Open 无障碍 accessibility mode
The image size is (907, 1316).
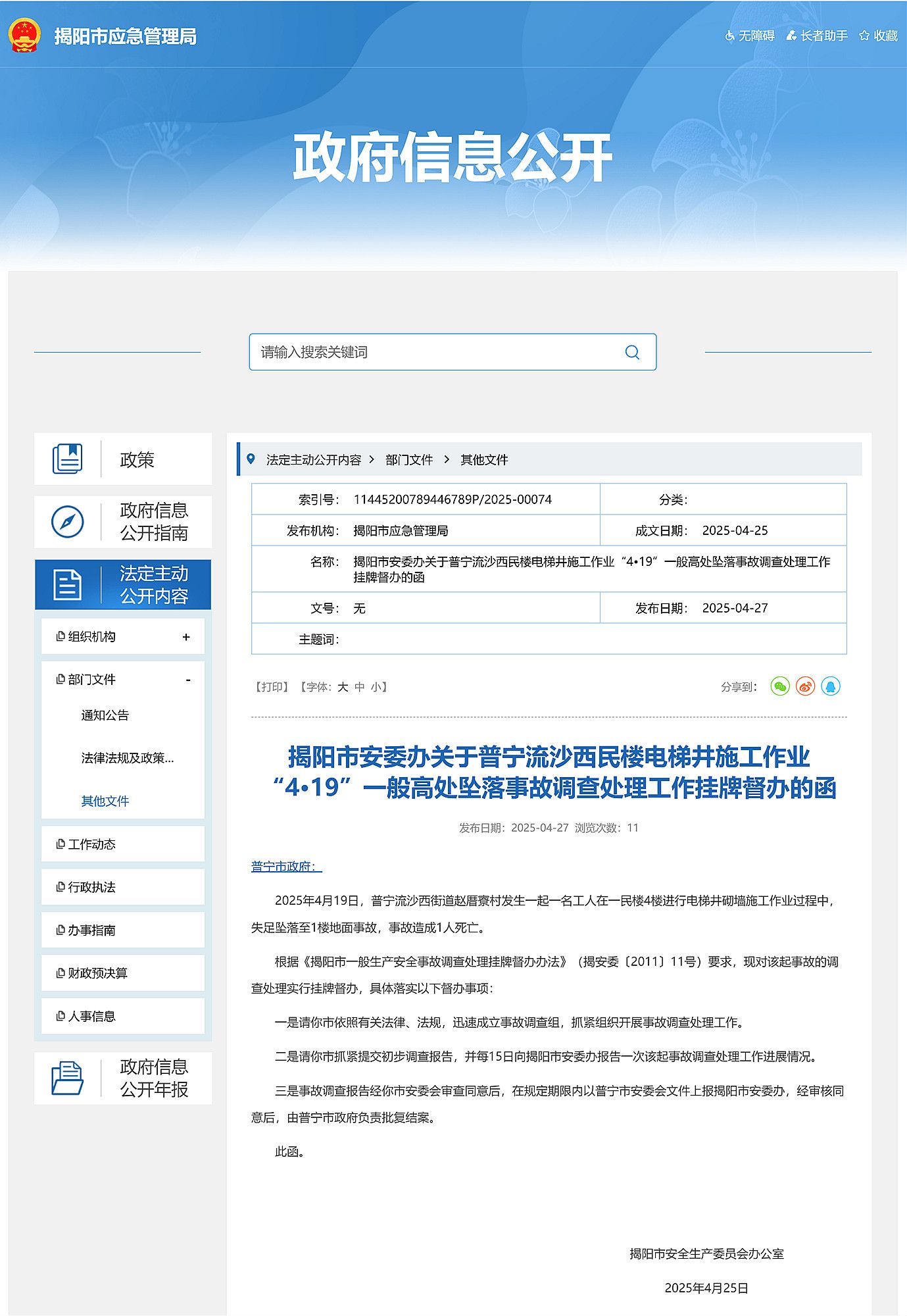tap(750, 36)
